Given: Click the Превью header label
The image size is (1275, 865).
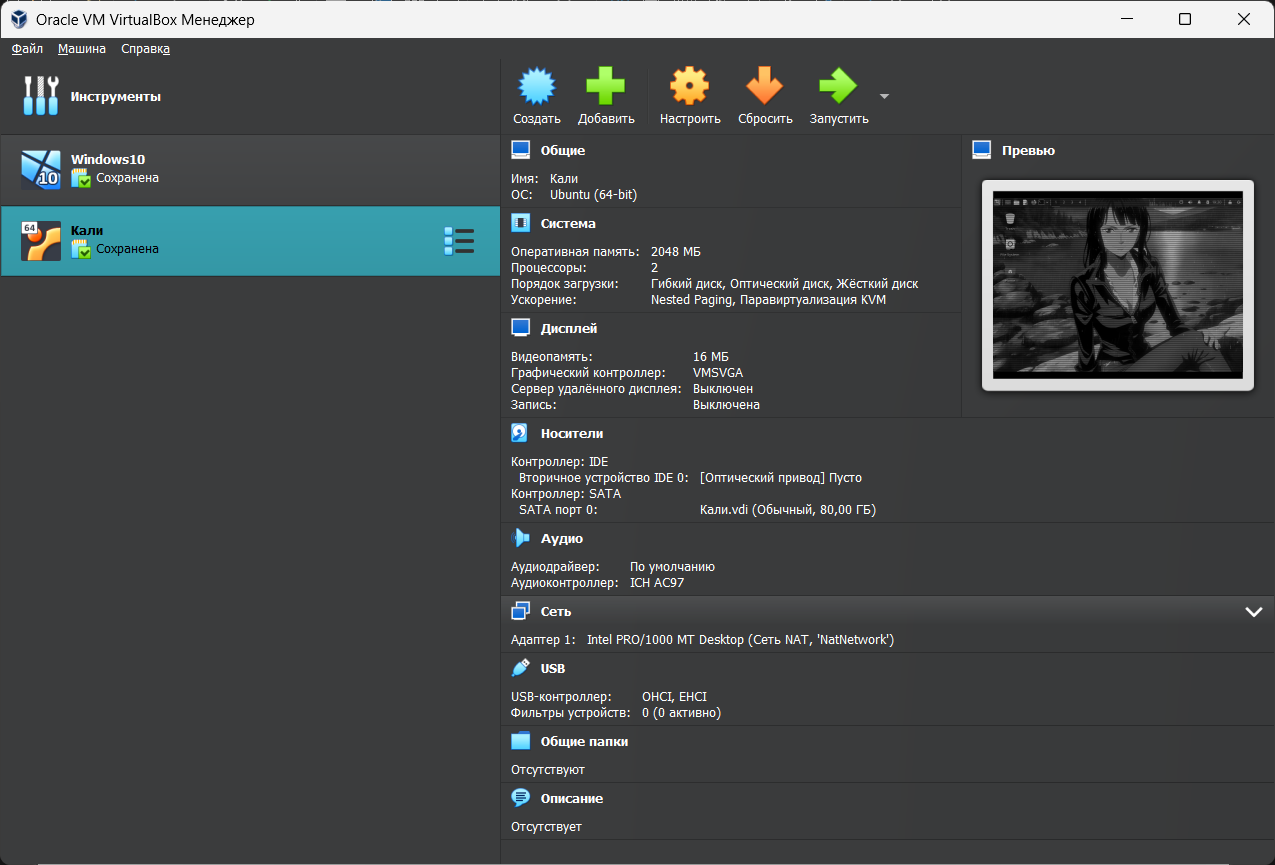Looking at the screenshot, I should pos(1028,150).
